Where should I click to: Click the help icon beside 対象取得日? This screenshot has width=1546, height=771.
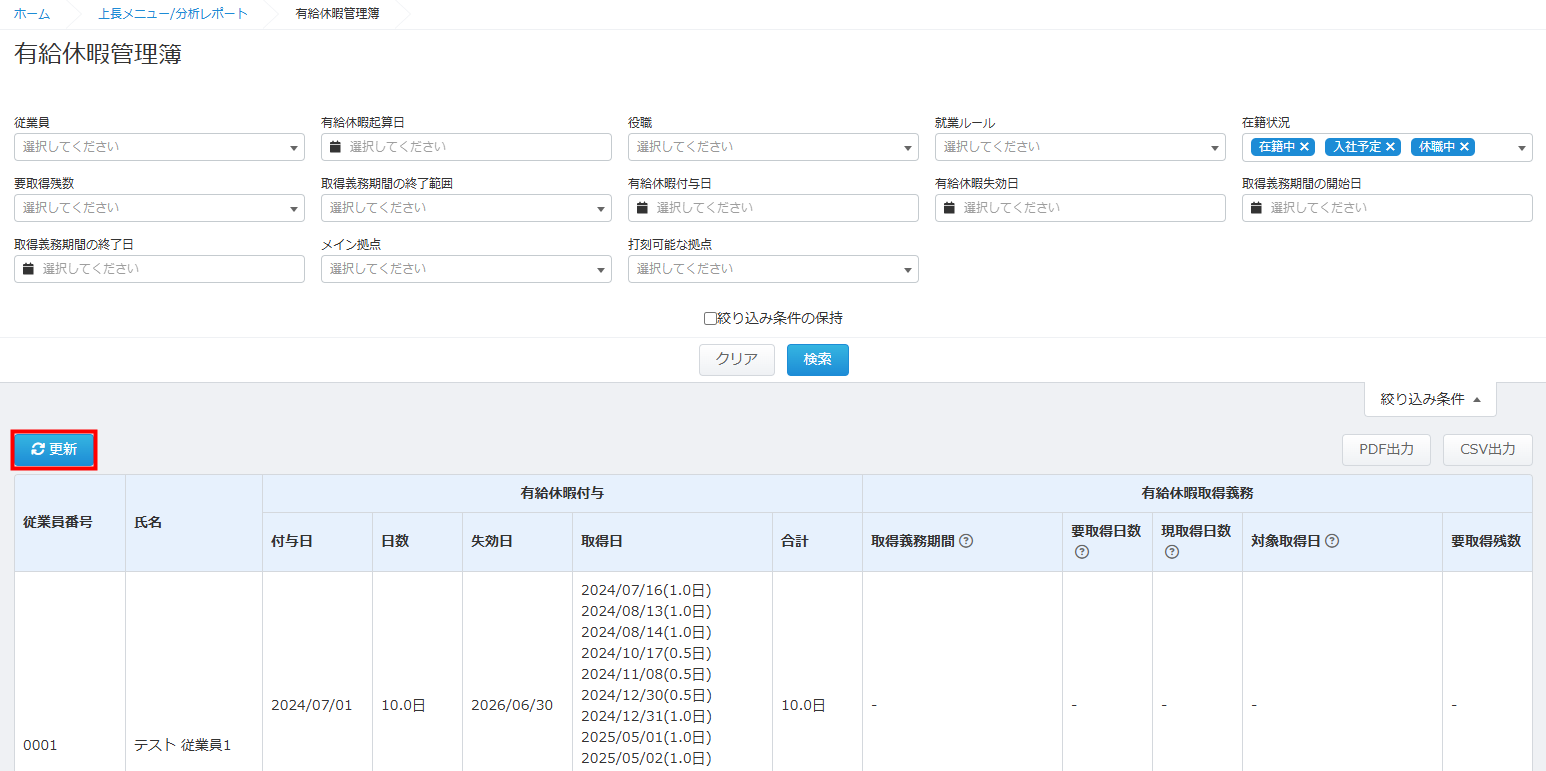(x=1332, y=541)
